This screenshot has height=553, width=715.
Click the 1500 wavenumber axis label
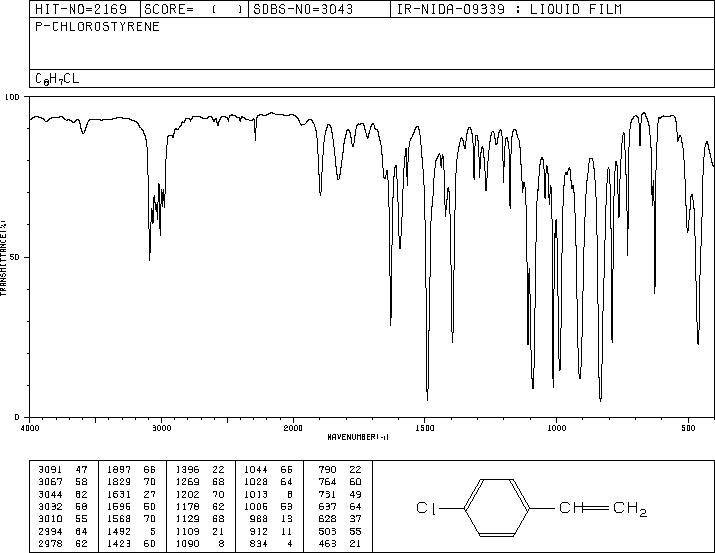(425, 428)
